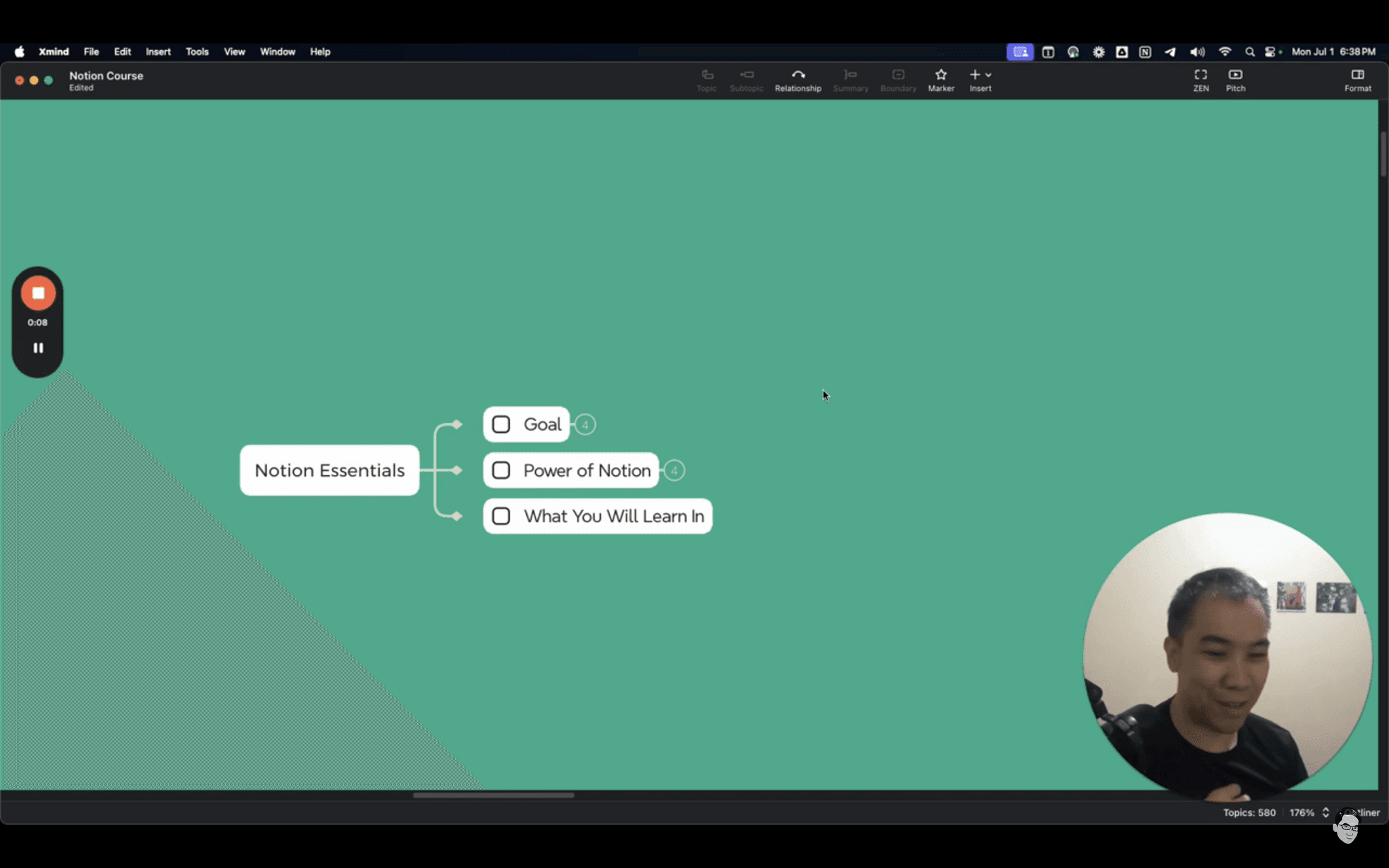Open the Xmind application menu
The image size is (1389, 868).
pyautogui.click(x=54, y=52)
